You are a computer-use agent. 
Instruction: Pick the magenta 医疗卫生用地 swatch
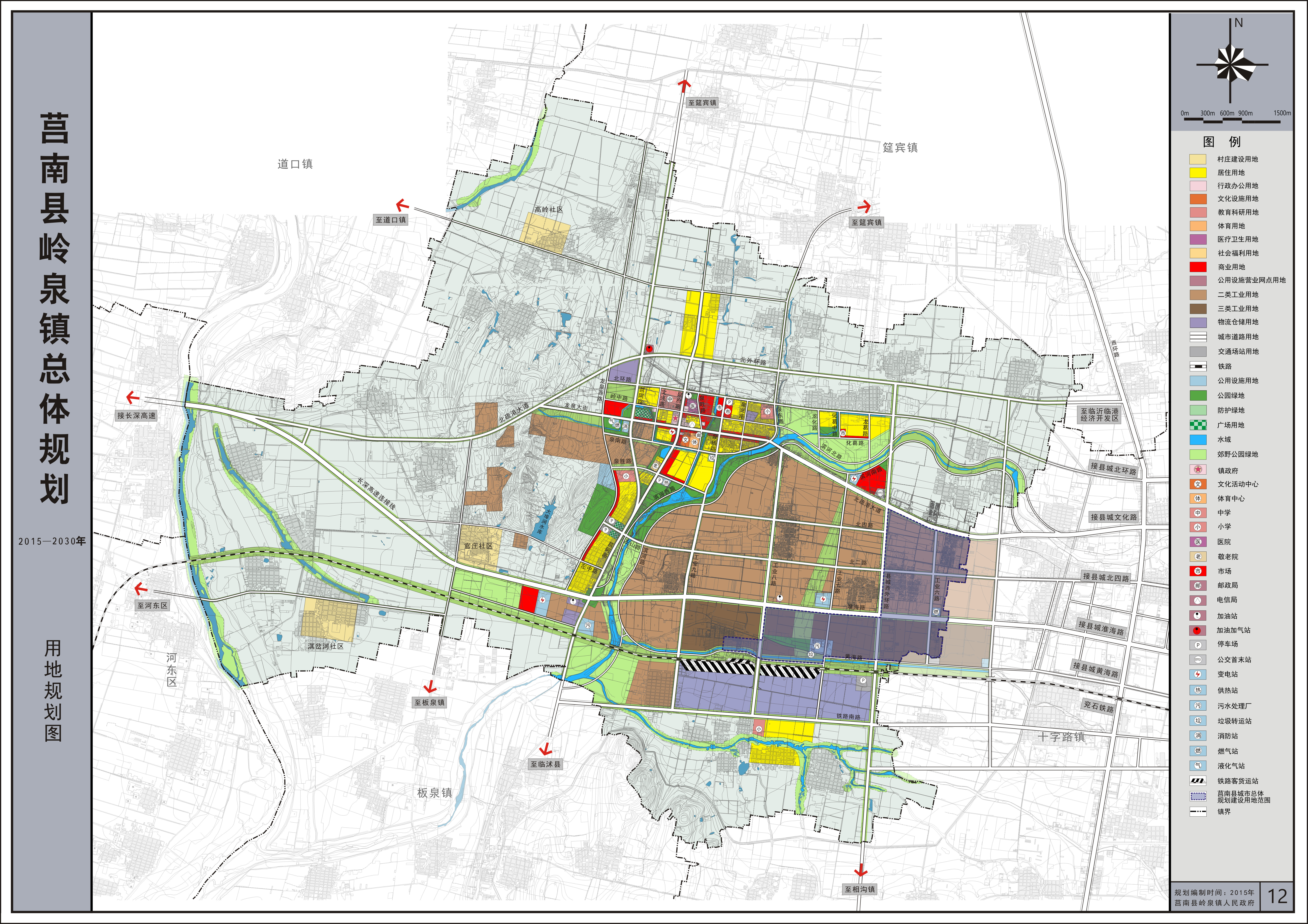(1198, 239)
